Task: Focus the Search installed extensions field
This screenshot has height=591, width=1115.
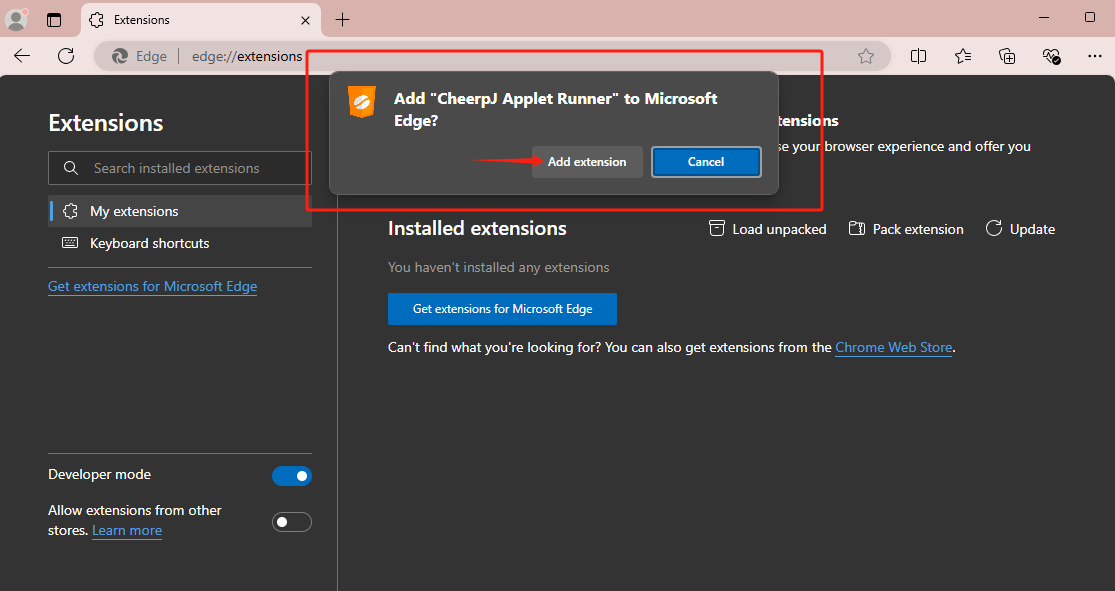Action: click(x=190, y=168)
